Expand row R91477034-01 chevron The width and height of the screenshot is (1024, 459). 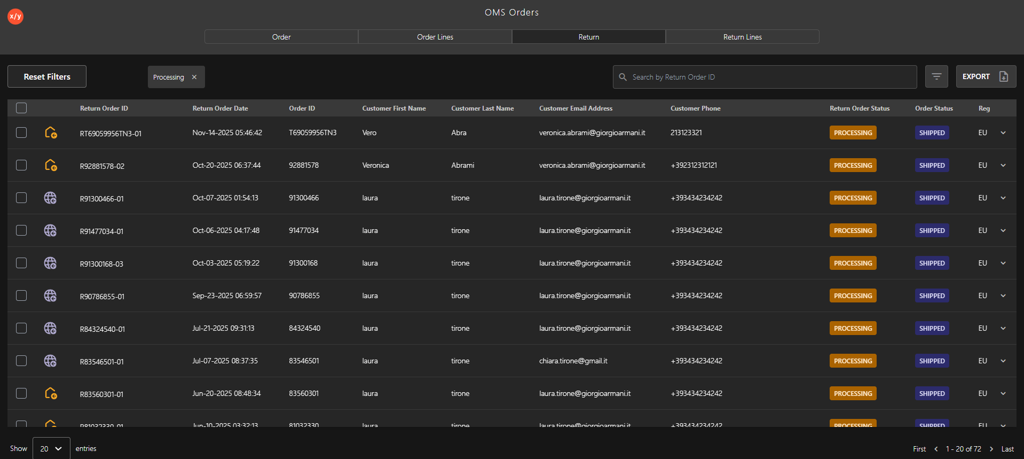click(1004, 230)
